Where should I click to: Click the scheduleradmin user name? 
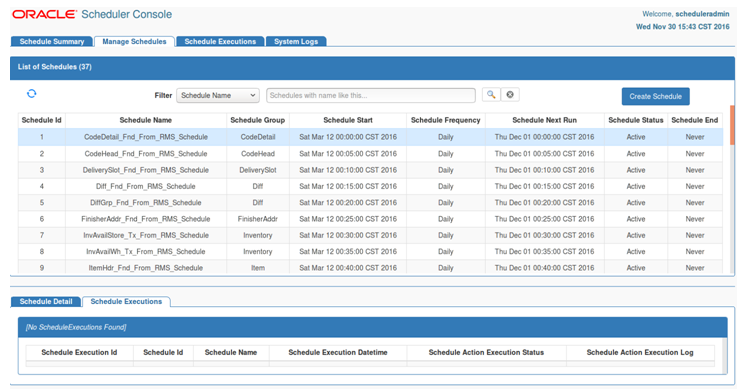point(702,14)
